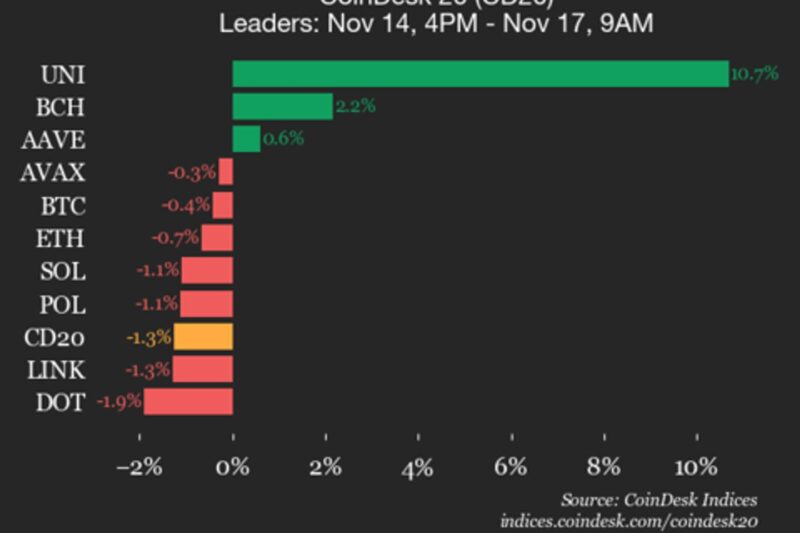Click the Source: CoinDesk Indices text
The image size is (800, 533).
point(658,500)
